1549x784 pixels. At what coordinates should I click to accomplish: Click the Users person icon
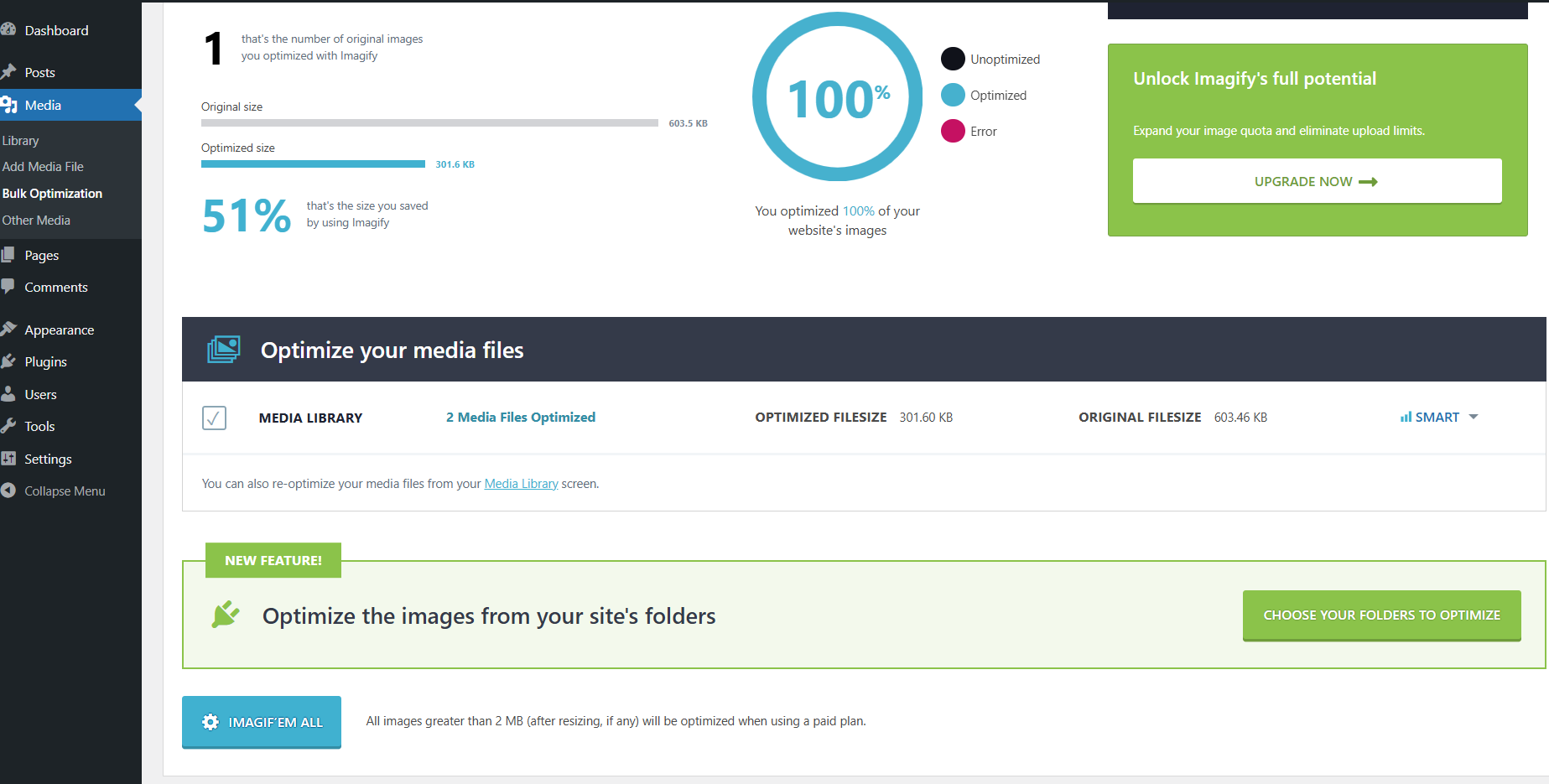(8, 394)
